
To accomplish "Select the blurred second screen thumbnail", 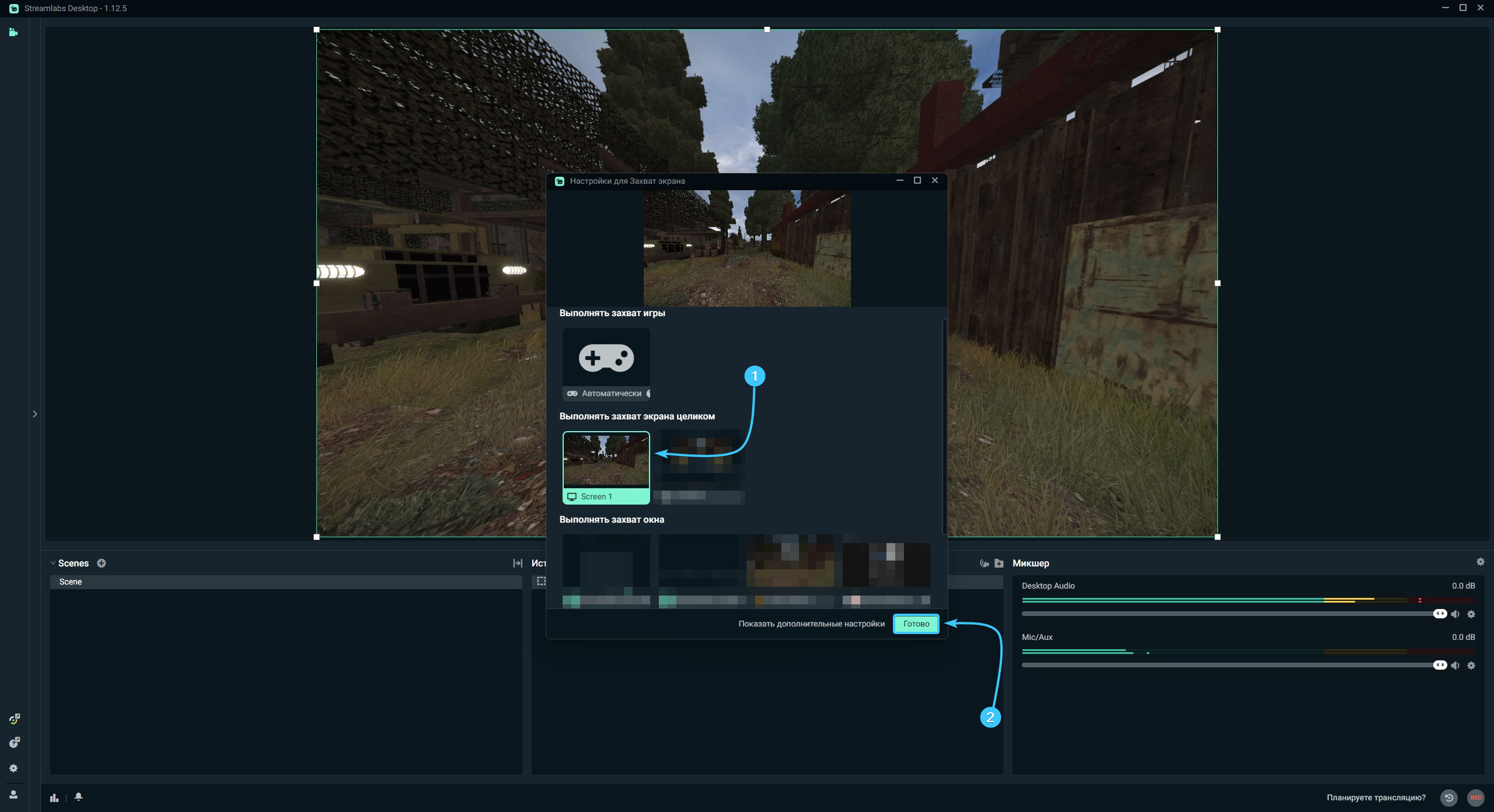I will coord(699,468).
